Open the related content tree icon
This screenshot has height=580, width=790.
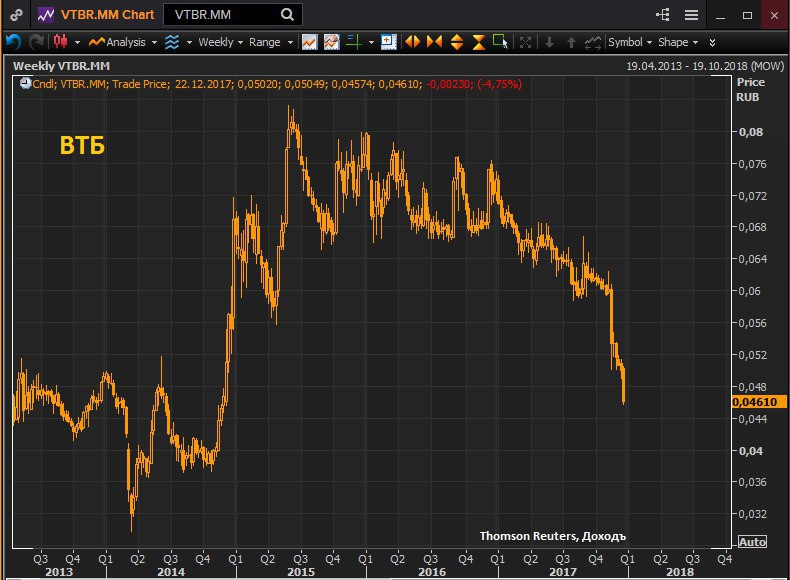coord(663,15)
